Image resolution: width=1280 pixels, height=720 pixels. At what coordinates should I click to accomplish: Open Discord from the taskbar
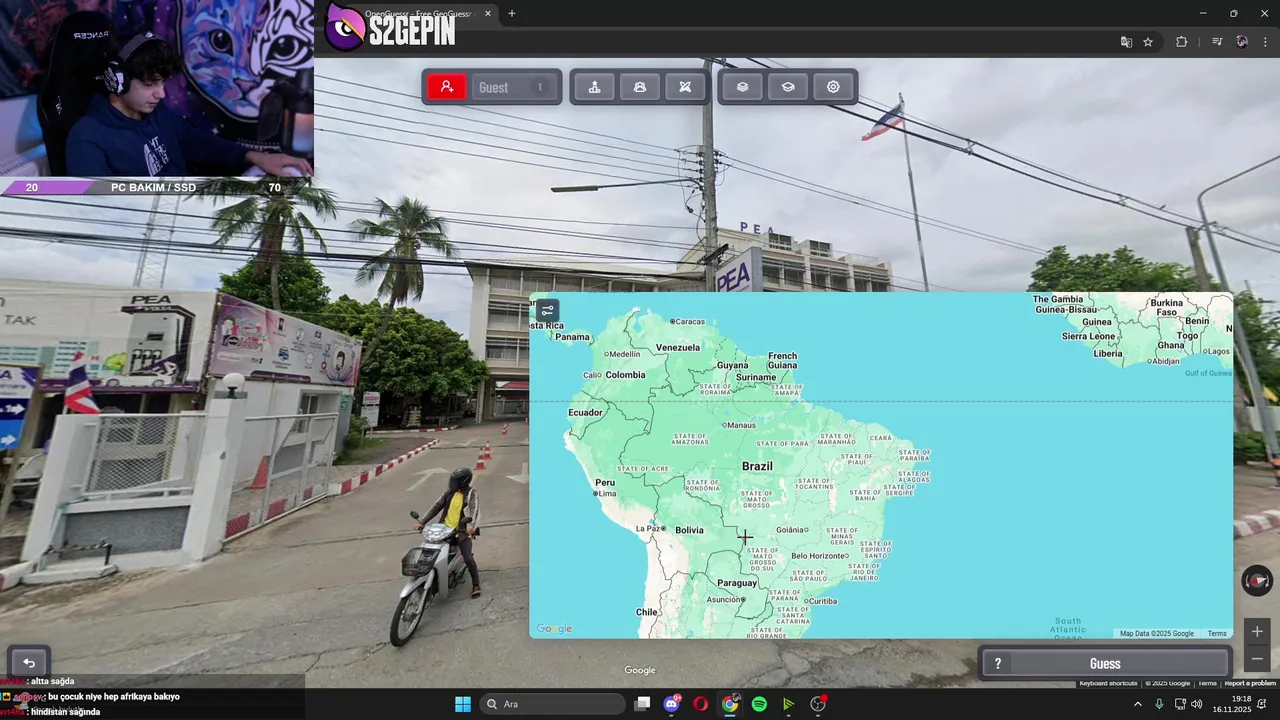coord(672,704)
